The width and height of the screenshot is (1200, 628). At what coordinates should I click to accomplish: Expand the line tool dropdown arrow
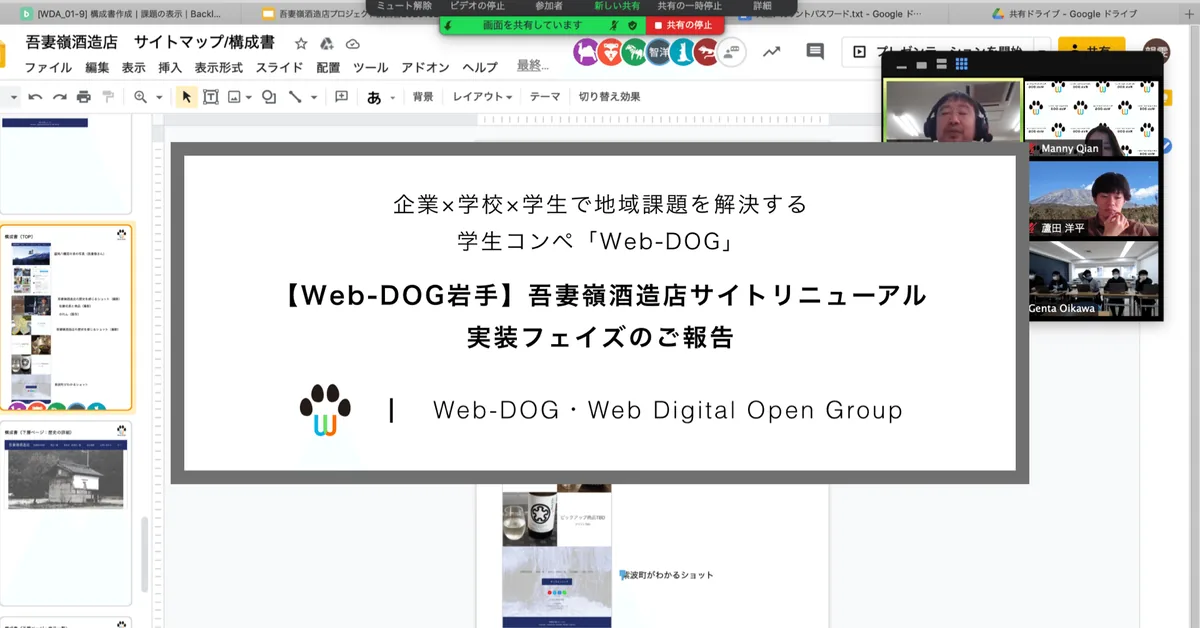[314, 97]
